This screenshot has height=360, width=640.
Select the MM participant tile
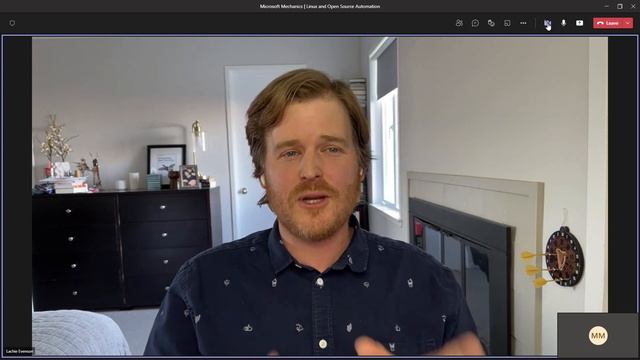[598, 336]
